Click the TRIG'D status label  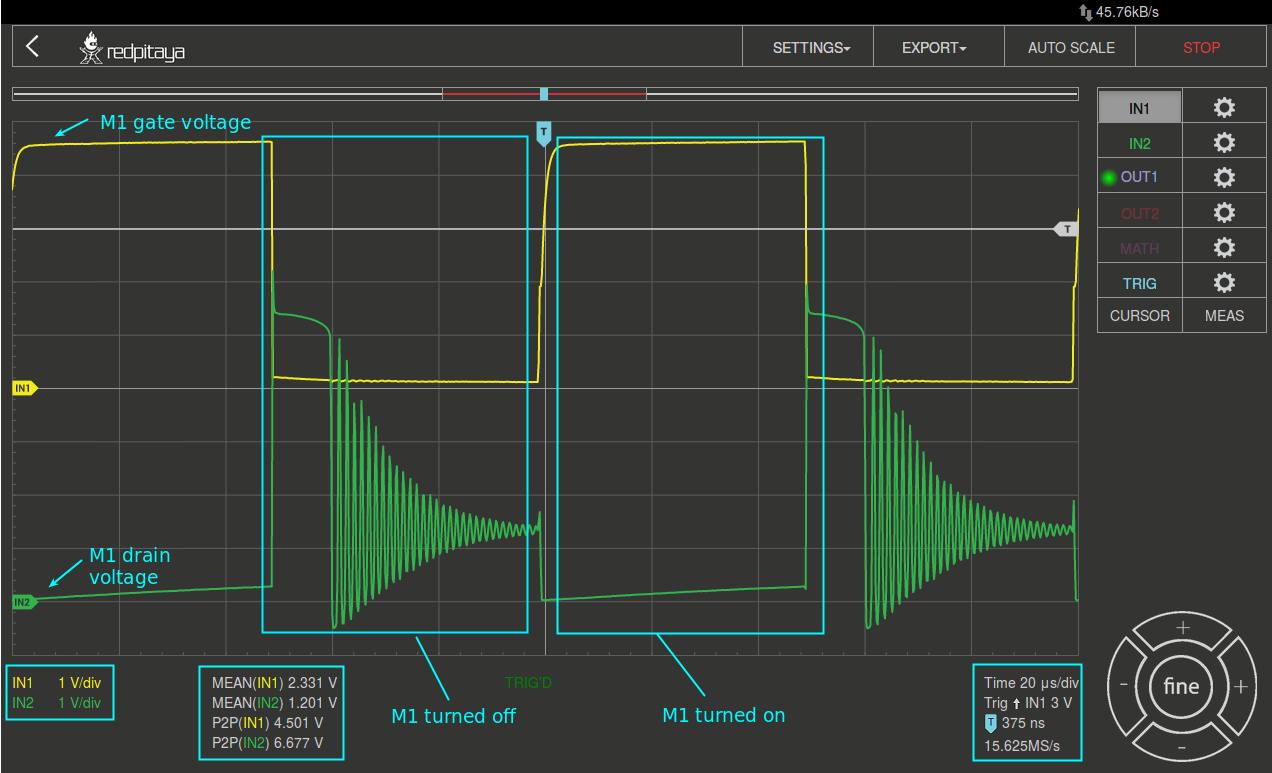click(528, 683)
